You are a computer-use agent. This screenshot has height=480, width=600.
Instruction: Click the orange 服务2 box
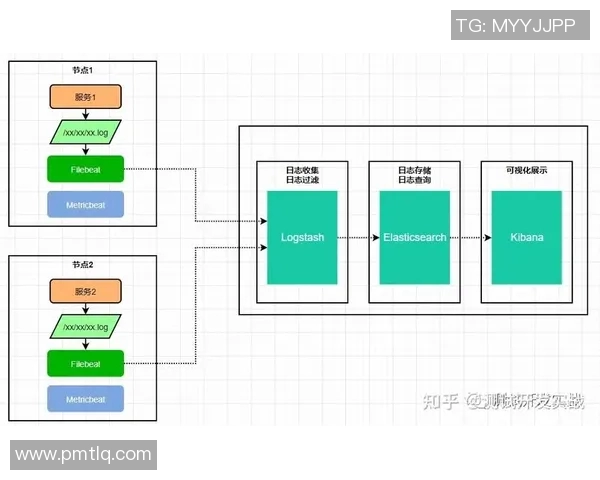[x=86, y=291]
